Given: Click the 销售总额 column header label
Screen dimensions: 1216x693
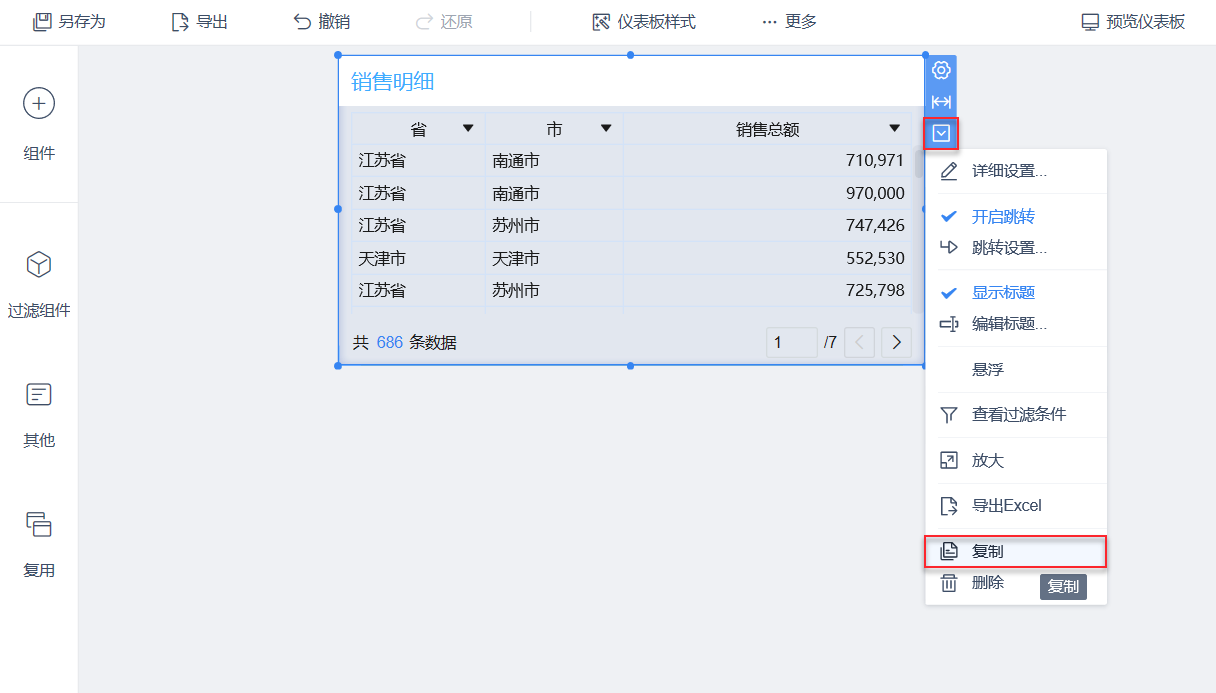Looking at the screenshot, I should (768, 129).
